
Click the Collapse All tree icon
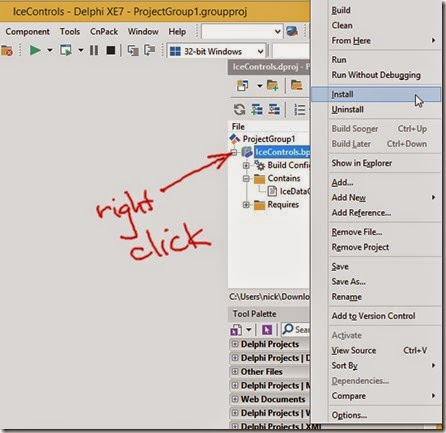pyautogui.click(x=274, y=109)
